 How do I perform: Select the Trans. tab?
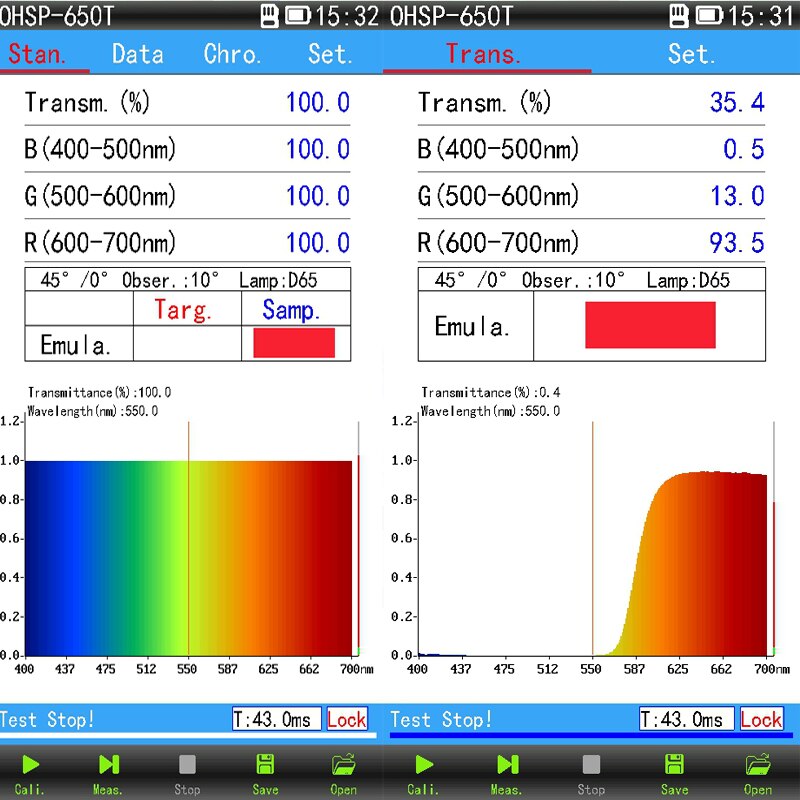click(x=483, y=54)
